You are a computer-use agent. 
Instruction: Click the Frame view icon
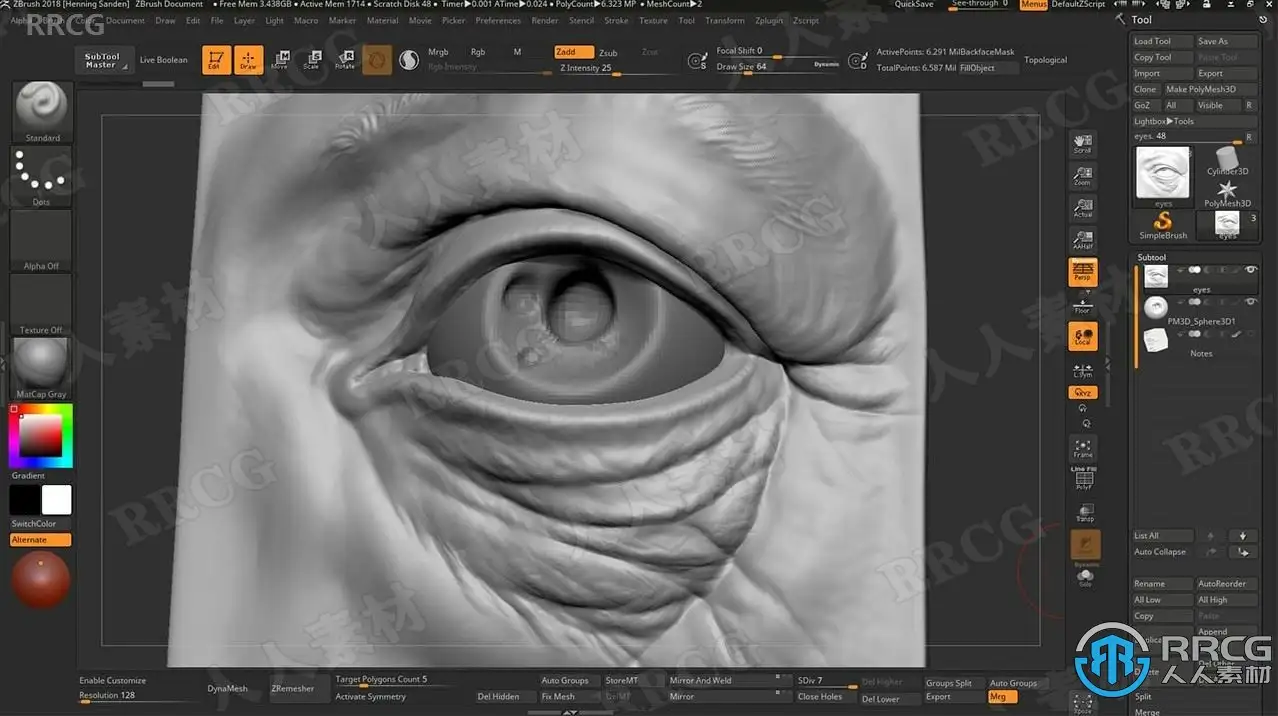coord(1083,447)
